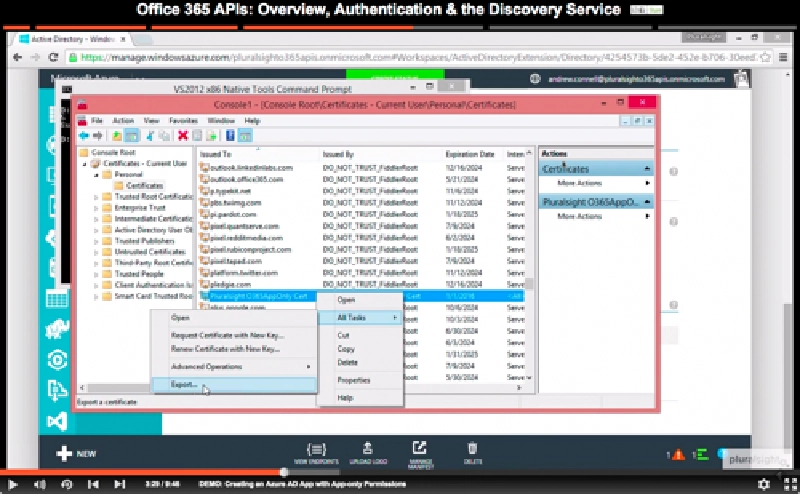Click the Azure New button

[76, 453]
